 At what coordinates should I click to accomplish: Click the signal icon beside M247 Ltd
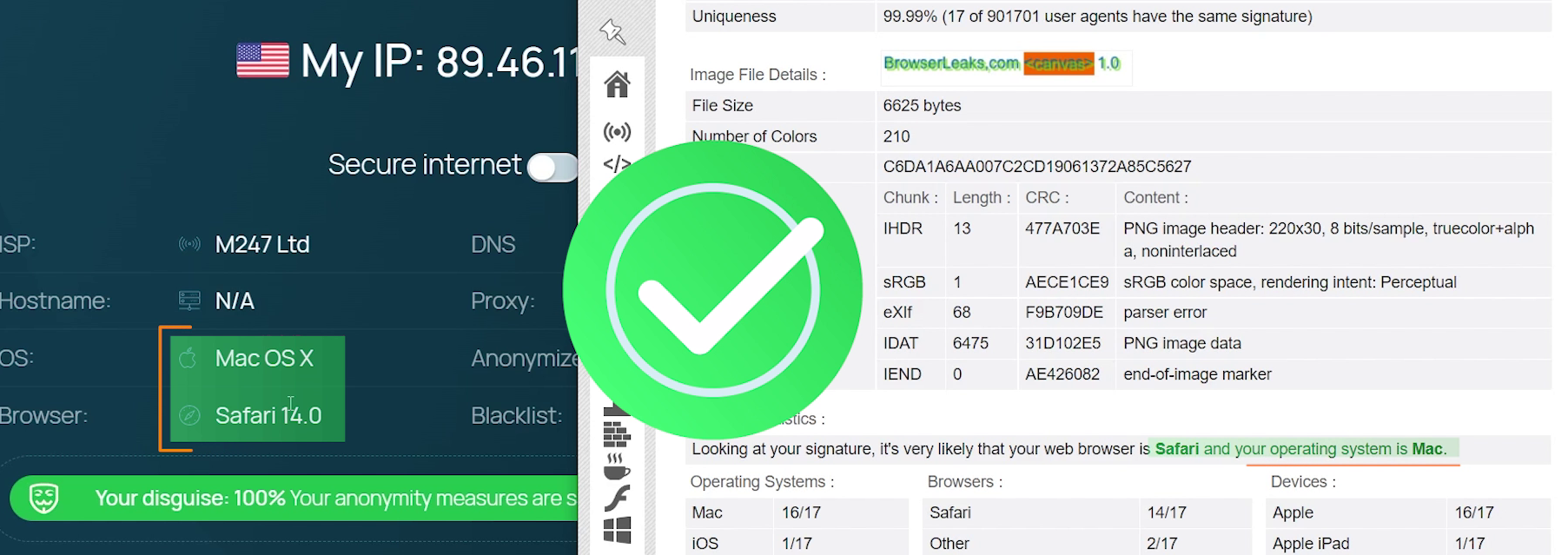click(189, 244)
